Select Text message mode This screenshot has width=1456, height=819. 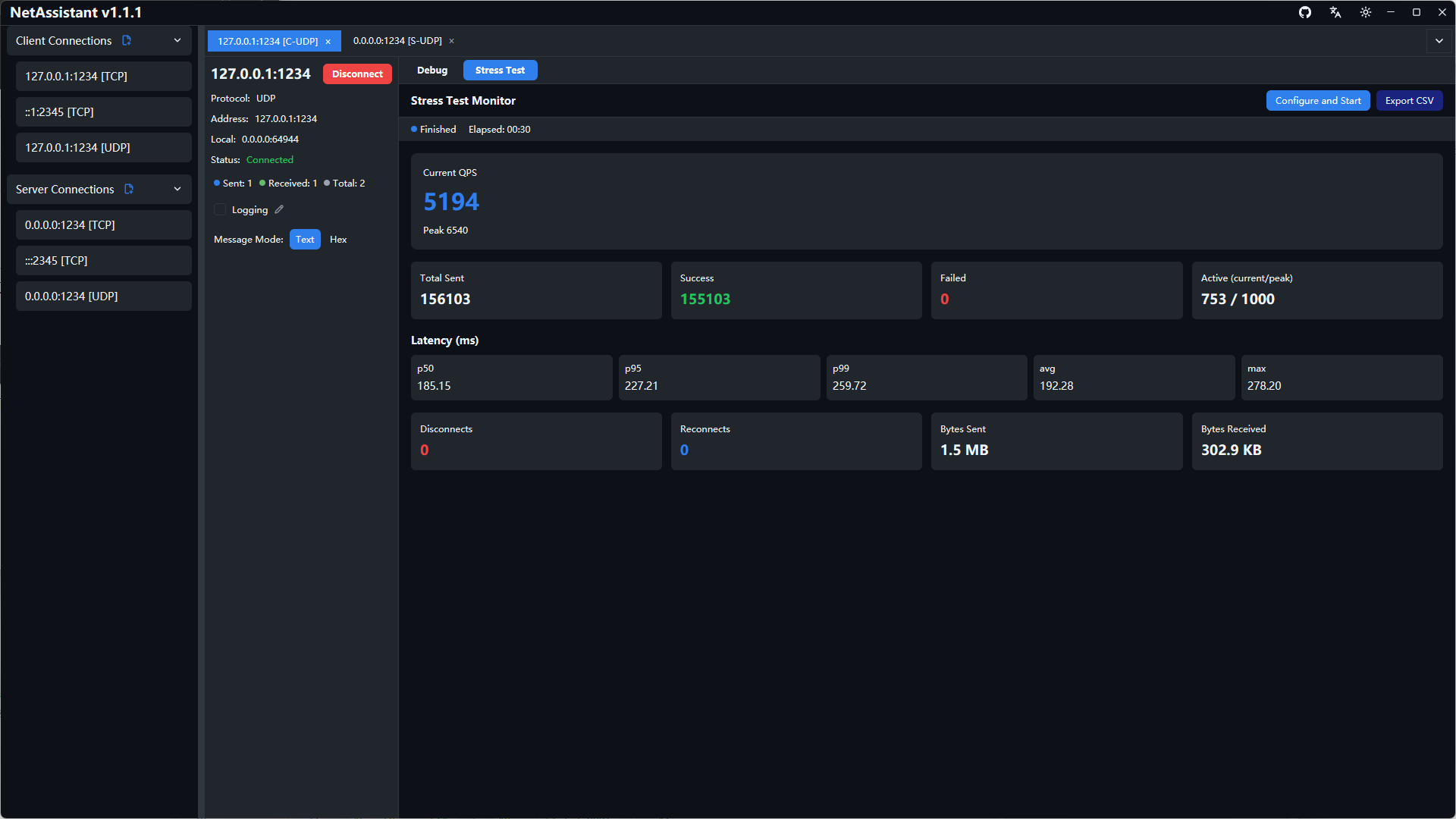coord(305,239)
